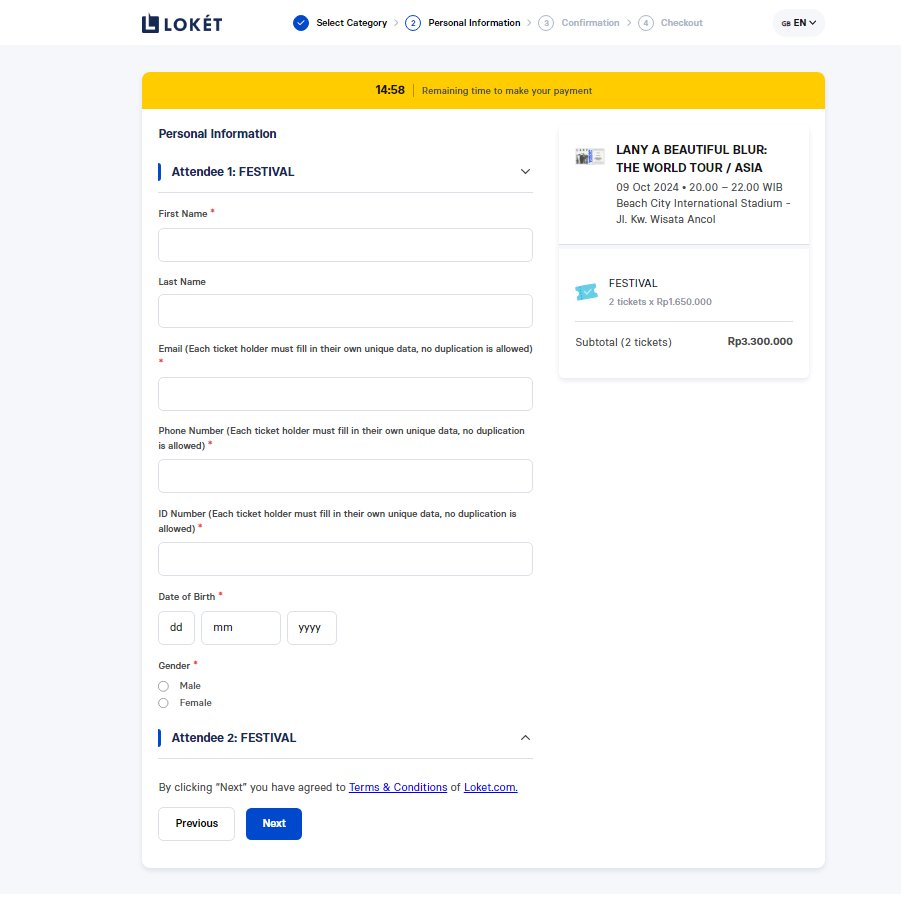Focus the ID Number input field
The width and height of the screenshot is (901, 899).
(345, 559)
